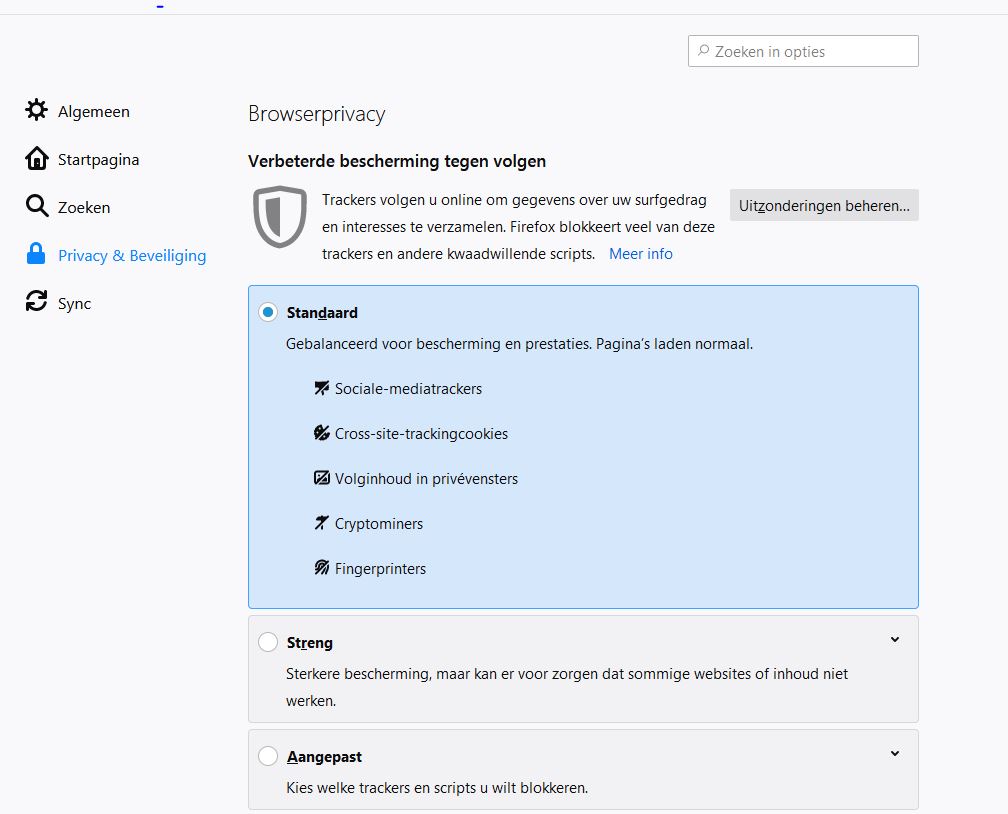Select the Standaard radio button
Viewport: 1008px width, 814px height.
click(x=268, y=312)
